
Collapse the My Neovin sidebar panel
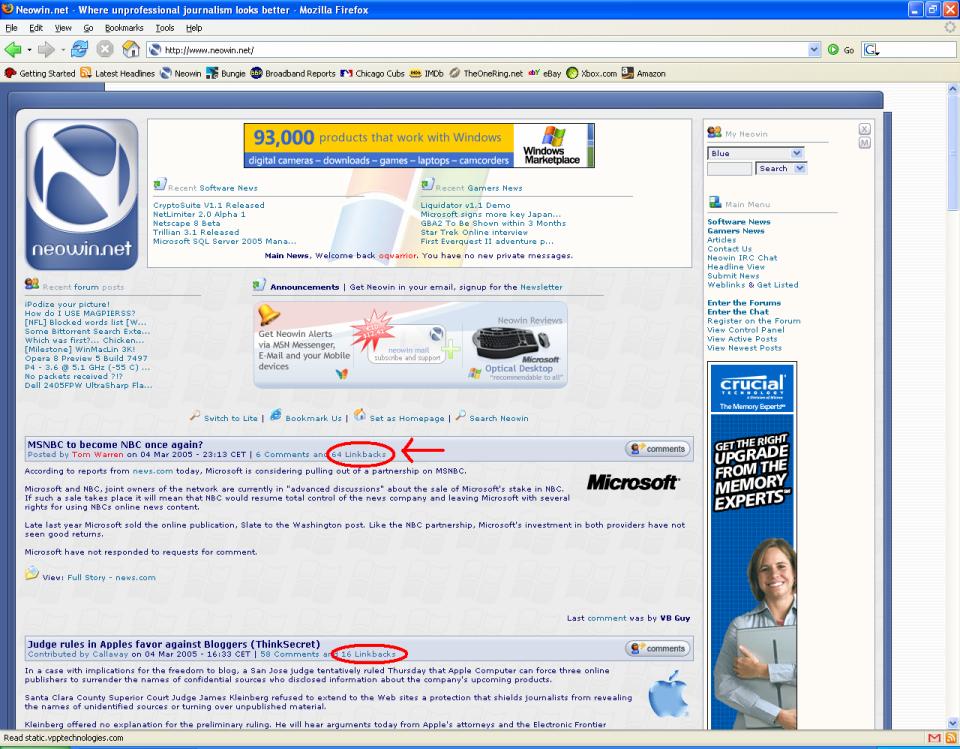coord(864,131)
